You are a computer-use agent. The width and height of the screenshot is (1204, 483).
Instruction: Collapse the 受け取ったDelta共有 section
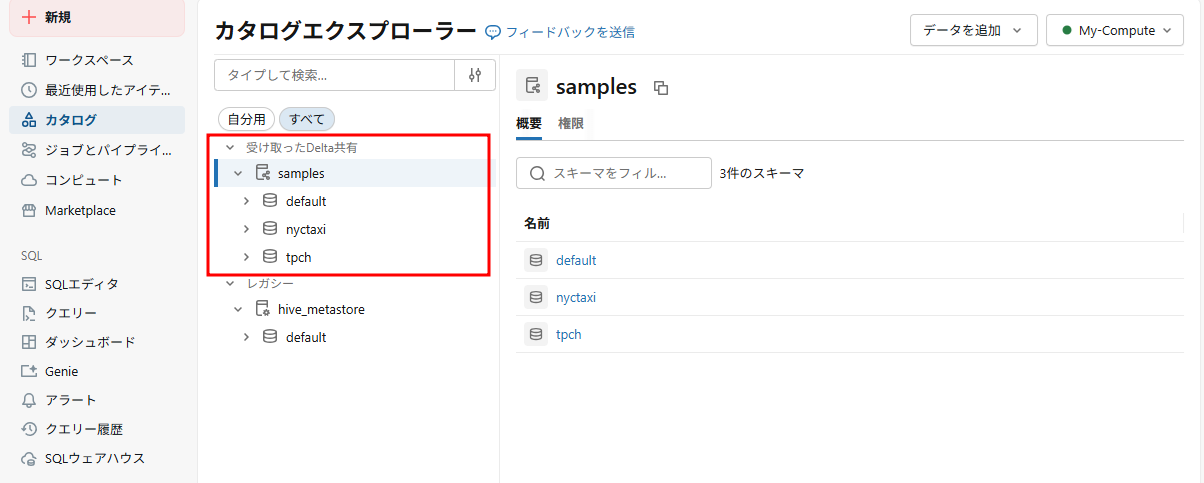230,147
